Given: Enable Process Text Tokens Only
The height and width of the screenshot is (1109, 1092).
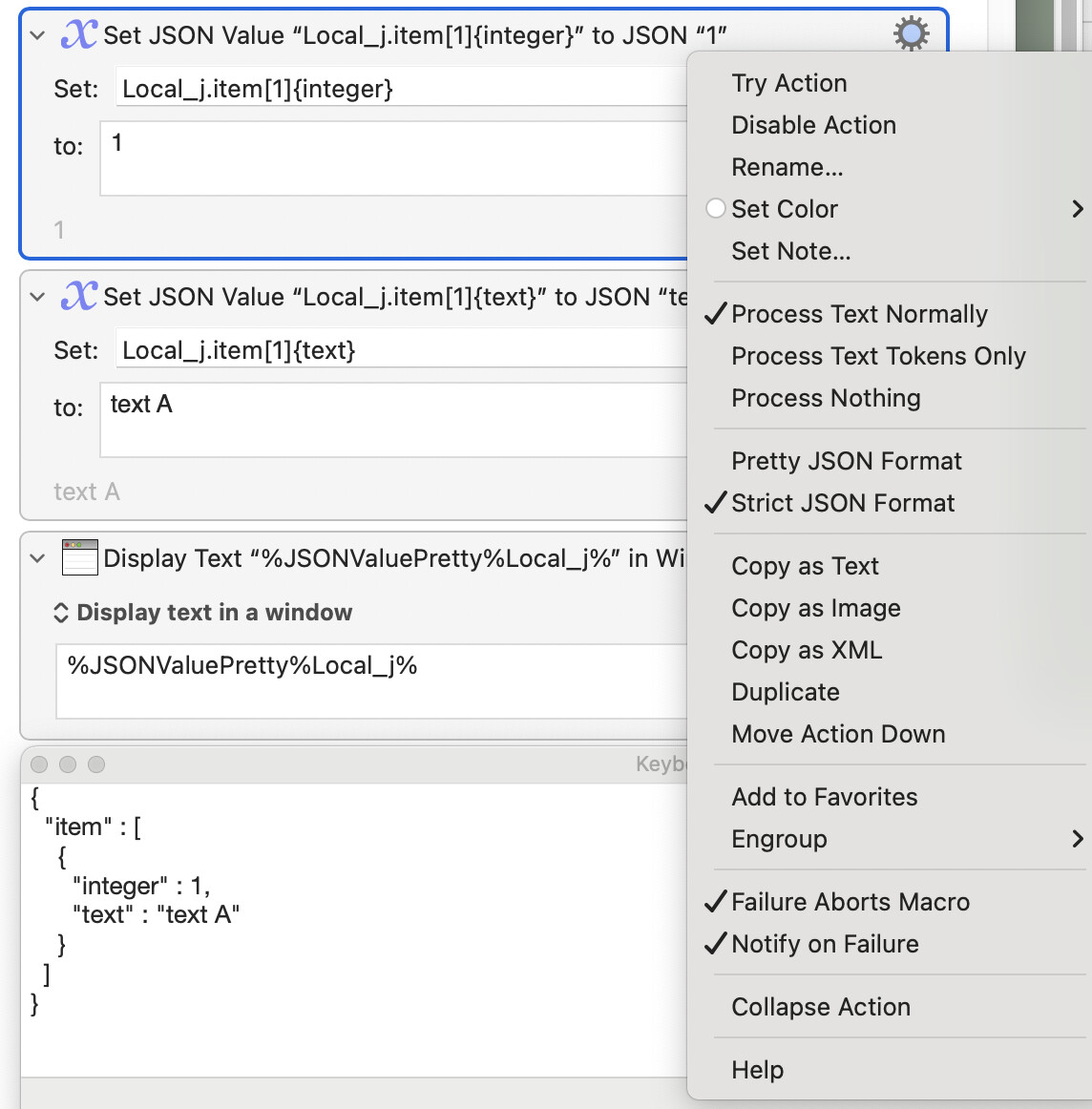Looking at the screenshot, I should tap(878, 356).
